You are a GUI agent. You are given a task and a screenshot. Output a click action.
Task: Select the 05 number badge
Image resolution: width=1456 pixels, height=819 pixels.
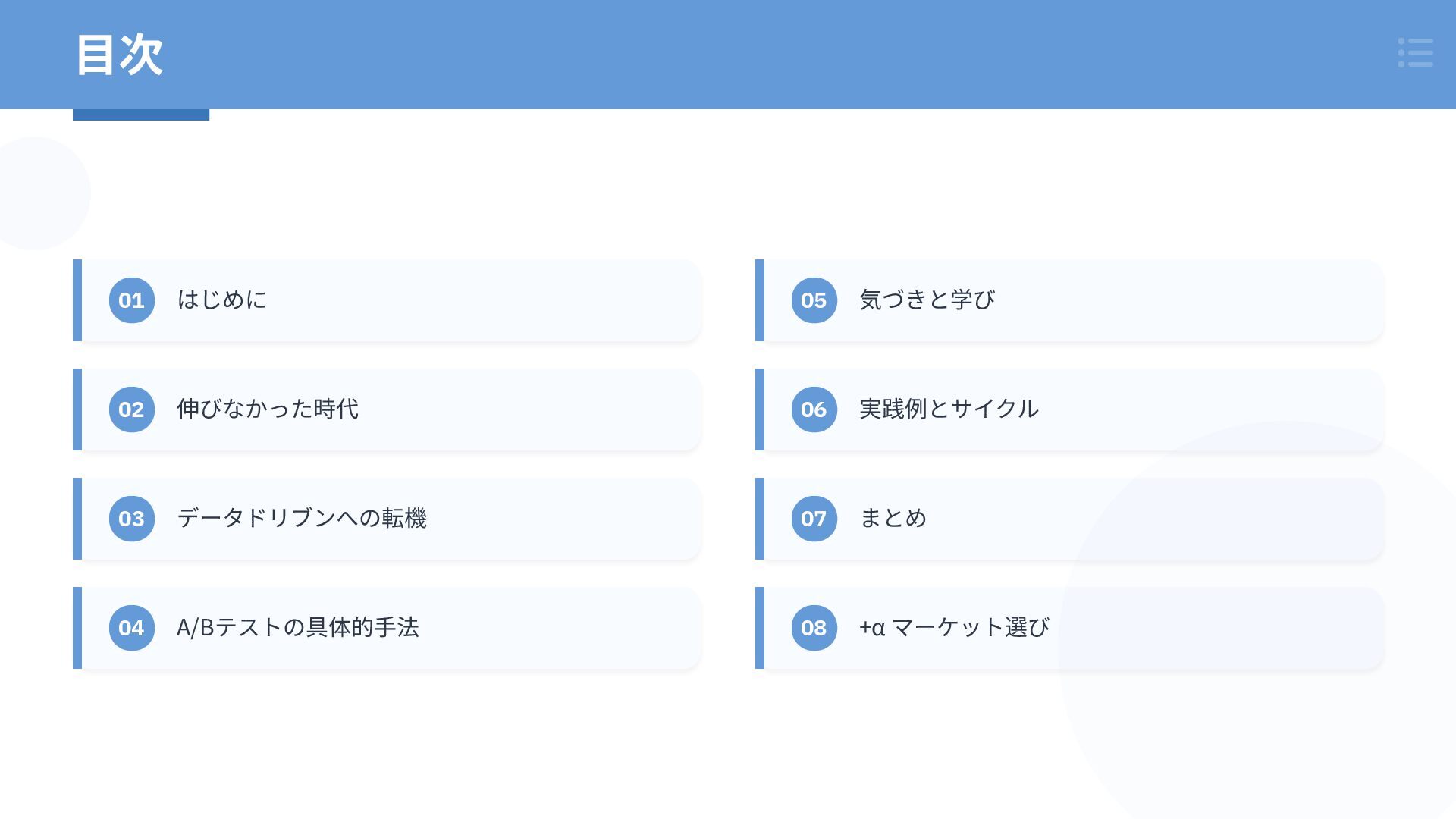pos(814,300)
